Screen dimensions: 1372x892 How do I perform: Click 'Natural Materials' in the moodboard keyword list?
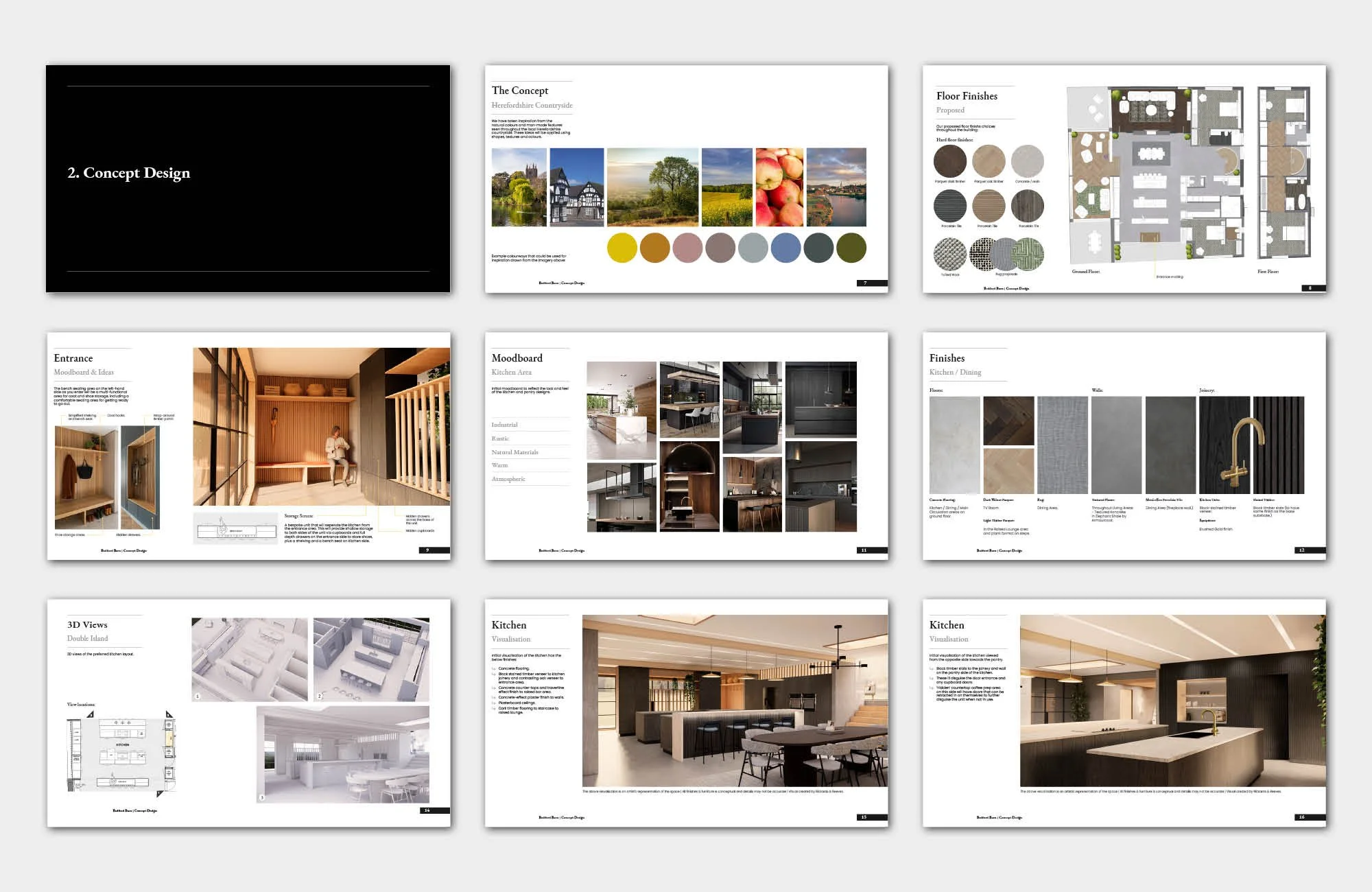click(x=514, y=452)
